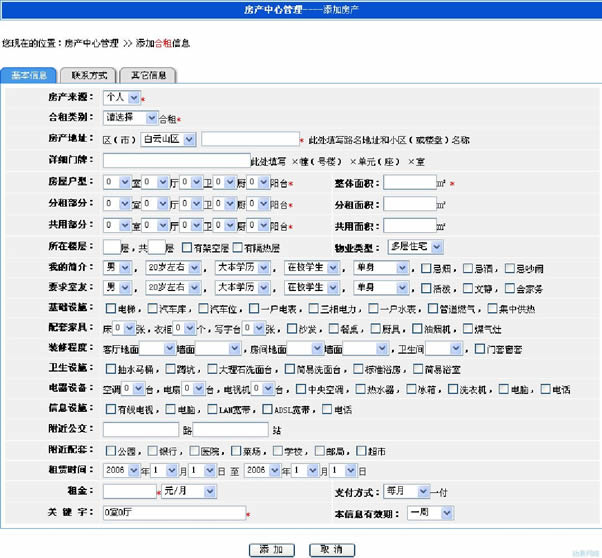This screenshot has width=602, height=558.
Task: Open the 其它信息 tab
Action: tap(147, 75)
